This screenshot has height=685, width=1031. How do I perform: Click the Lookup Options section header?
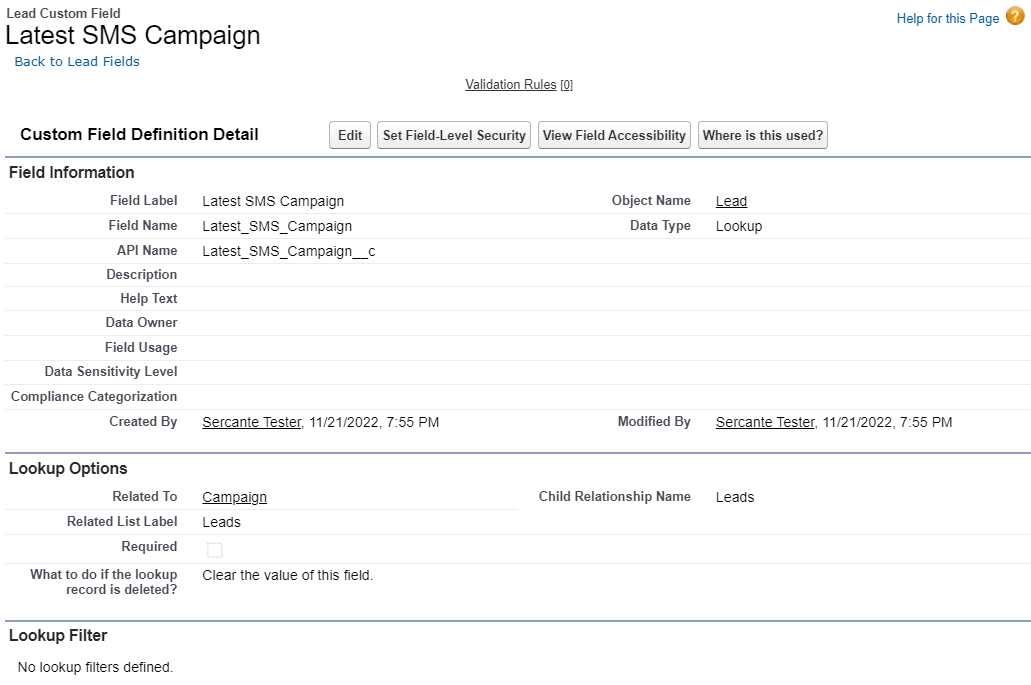[68, 468]
